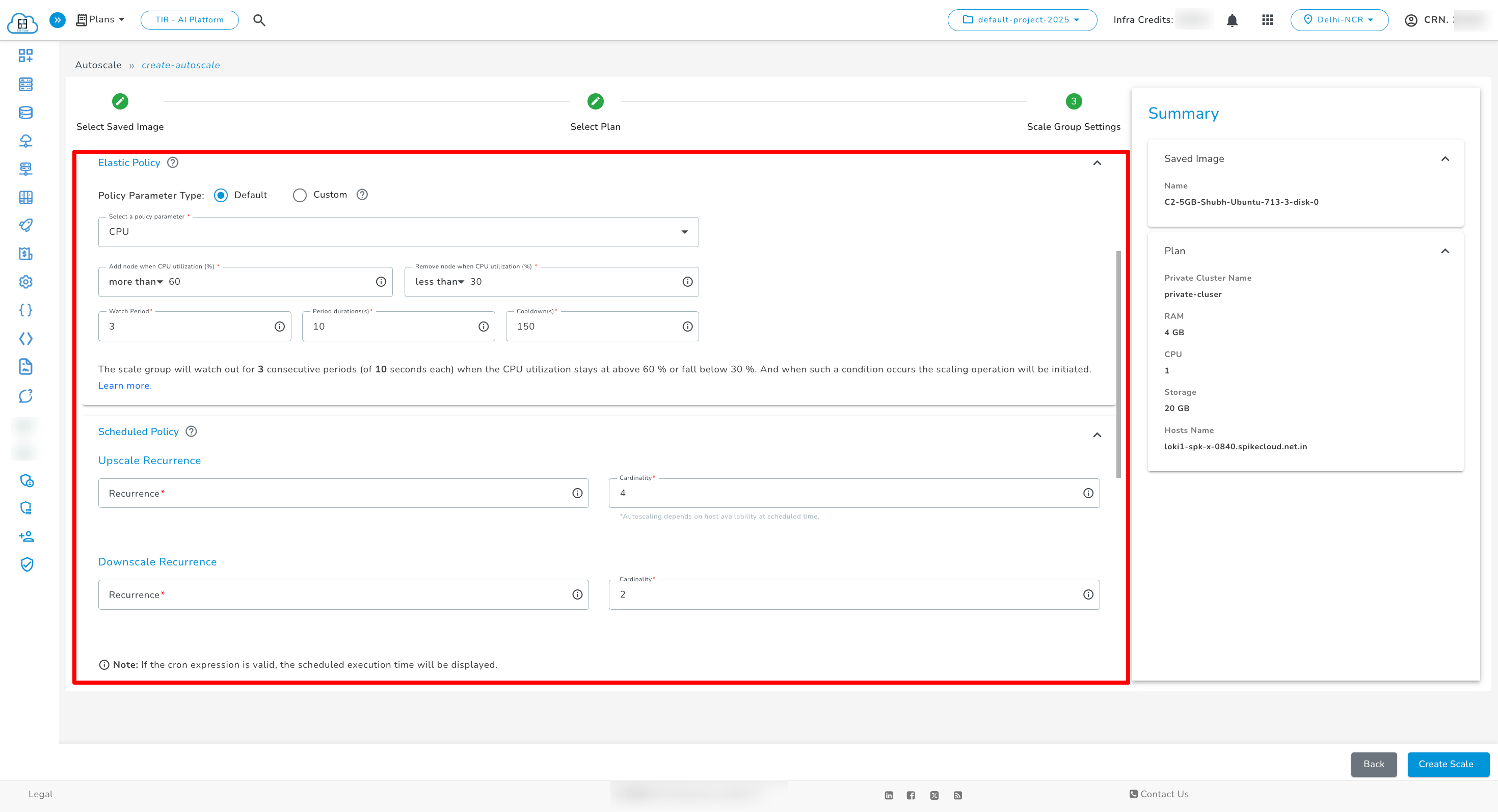The height and width of the screenshot is (812, 1498).
Task: Open the compute nodes sidebar icon
Action: pyautogui.click(x=25, y=84)
